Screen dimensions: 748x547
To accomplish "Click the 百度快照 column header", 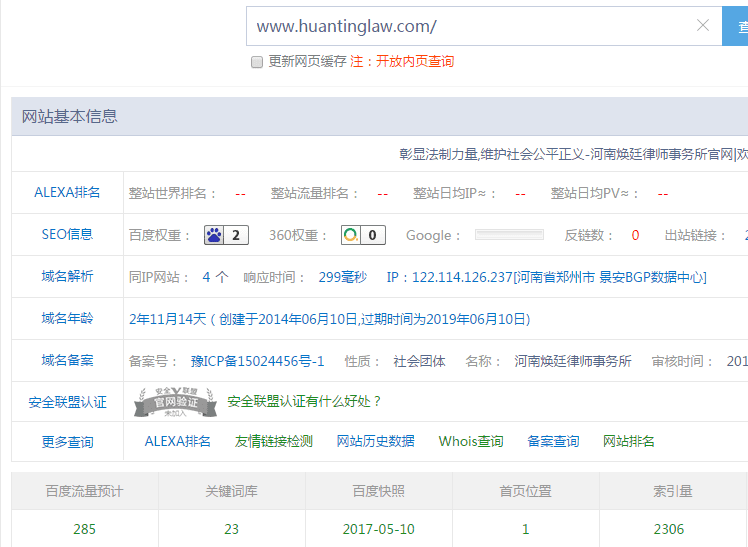I will tap(378, 491).
